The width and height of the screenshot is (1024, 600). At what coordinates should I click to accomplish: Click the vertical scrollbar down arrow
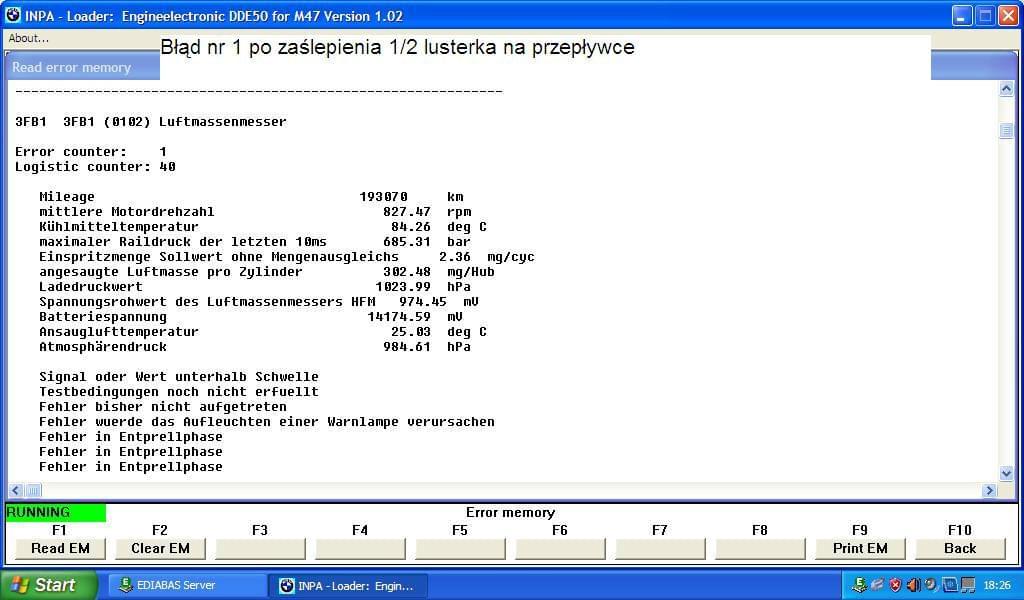[x=1006, y=473]
